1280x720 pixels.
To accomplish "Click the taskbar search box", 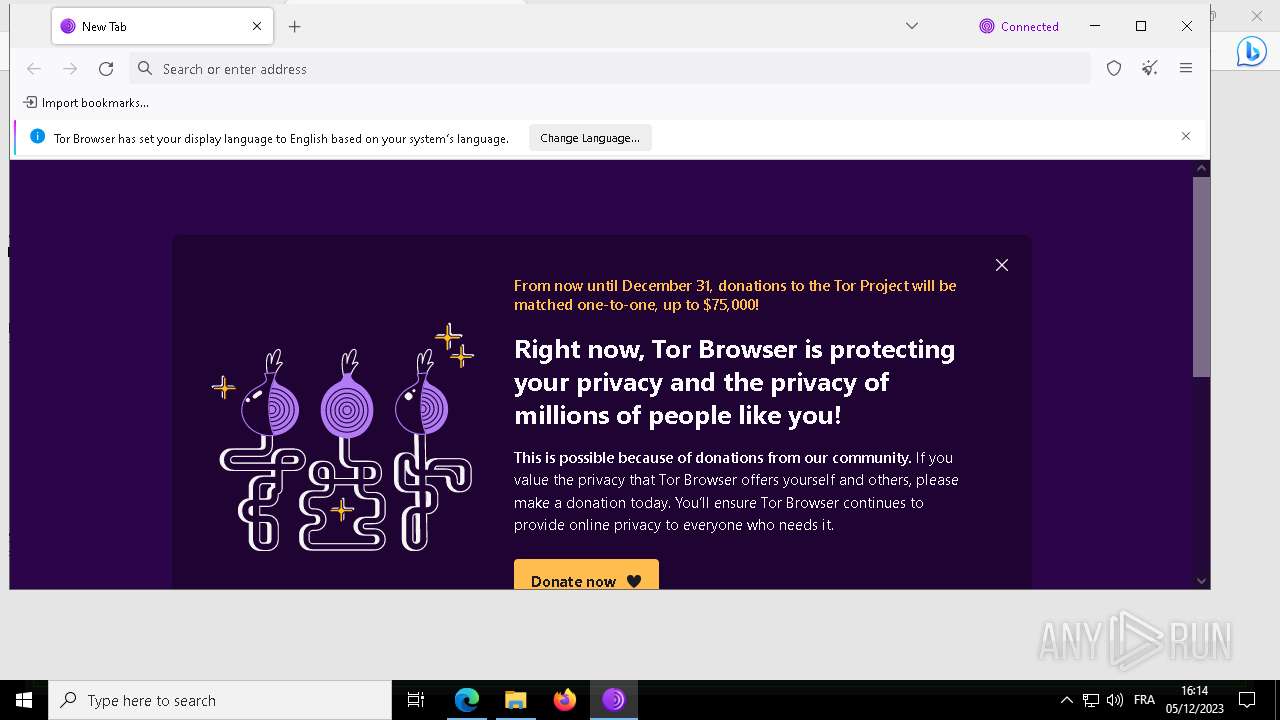I will pos(220,700).
